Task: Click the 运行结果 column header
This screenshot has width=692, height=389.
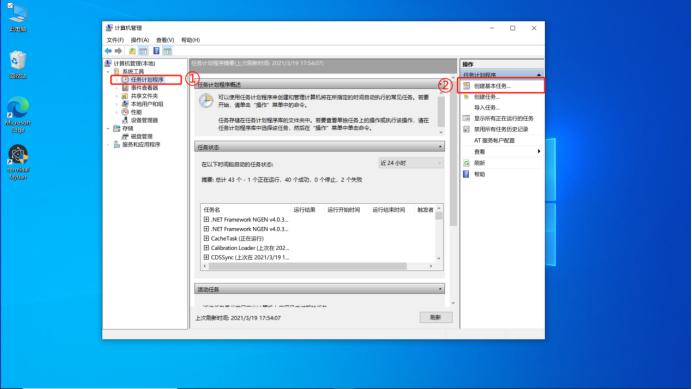Action: (305, 210)
